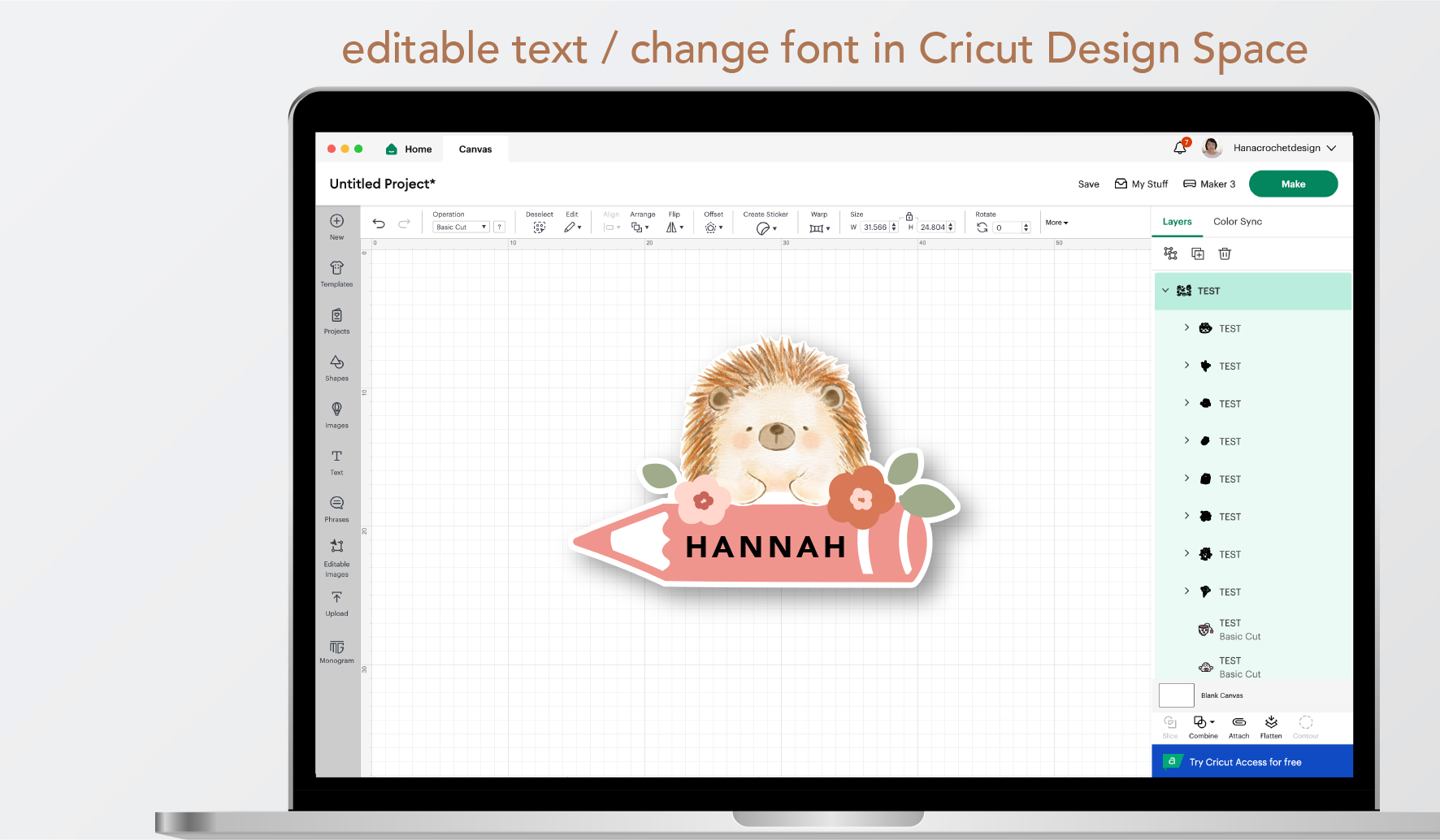The width and height of the screenshot is (1440, 840).
Task: Save the project
Action: point(1088,184)
